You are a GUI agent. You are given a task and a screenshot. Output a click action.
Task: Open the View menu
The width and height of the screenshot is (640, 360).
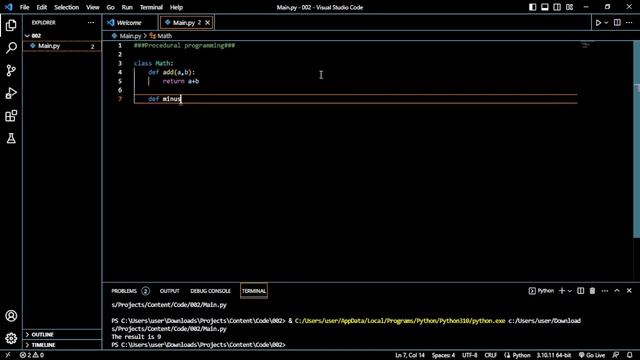(93, 7)
